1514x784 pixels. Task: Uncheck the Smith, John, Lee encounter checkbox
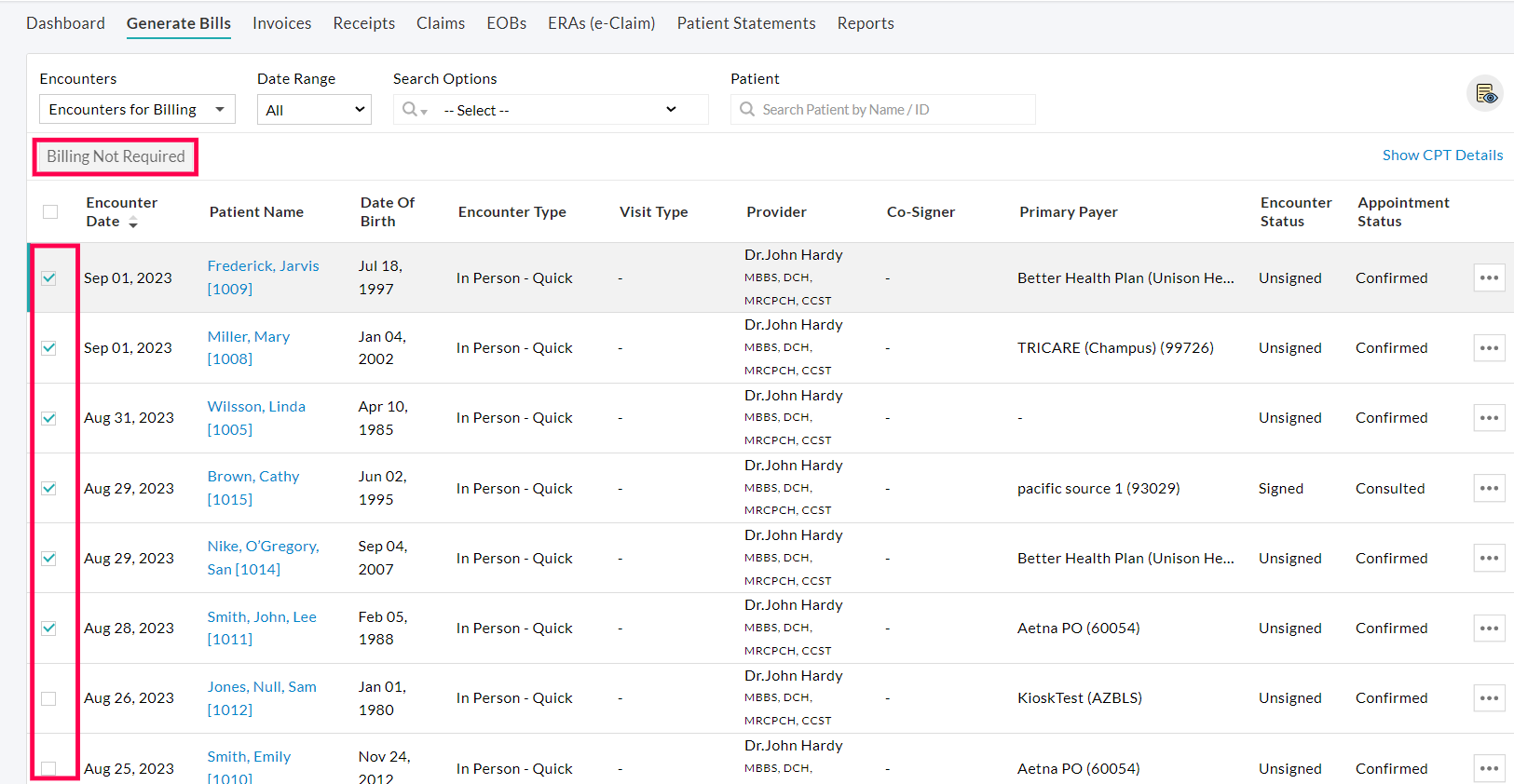pos(49,629)
